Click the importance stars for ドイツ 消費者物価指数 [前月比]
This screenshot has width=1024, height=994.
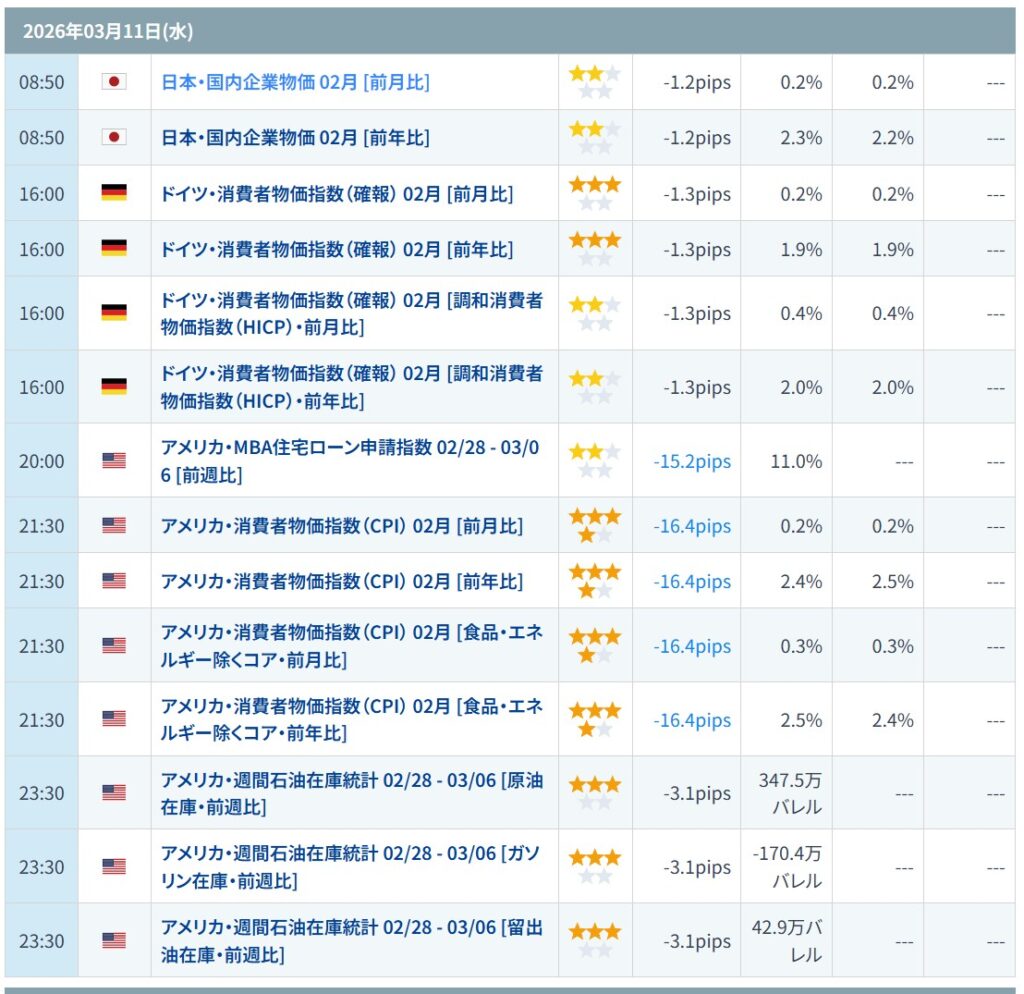594,194
